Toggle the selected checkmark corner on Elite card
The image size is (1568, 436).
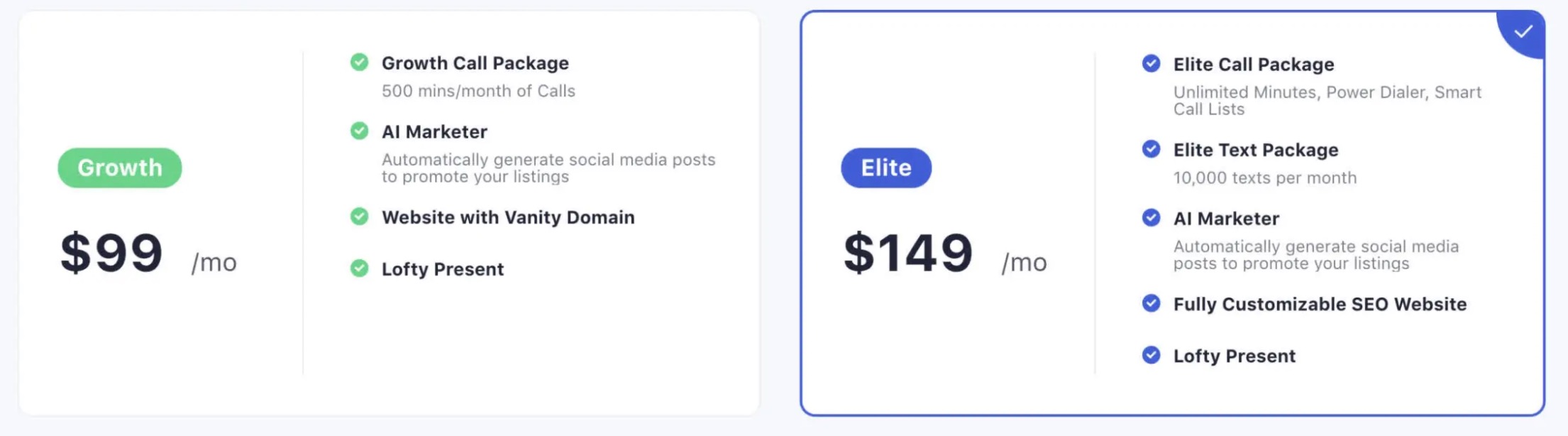[x=1523, y=32]
